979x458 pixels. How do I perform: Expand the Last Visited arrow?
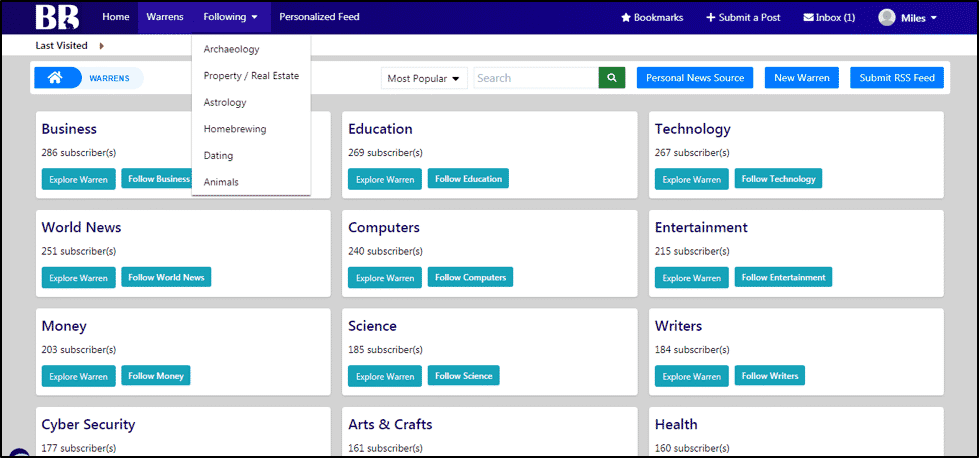pos(102,46)
